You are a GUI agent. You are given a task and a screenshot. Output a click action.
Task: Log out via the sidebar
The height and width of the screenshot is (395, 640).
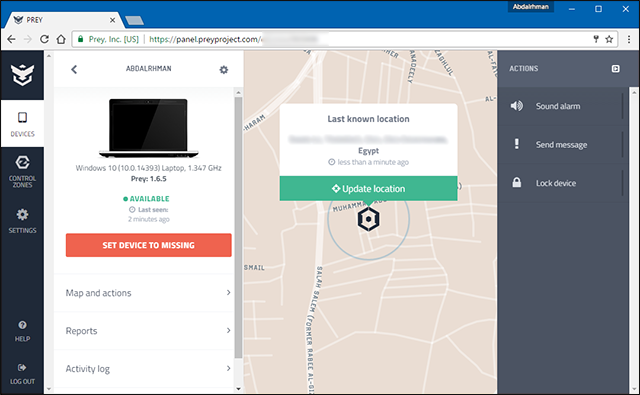pos(22,374)
